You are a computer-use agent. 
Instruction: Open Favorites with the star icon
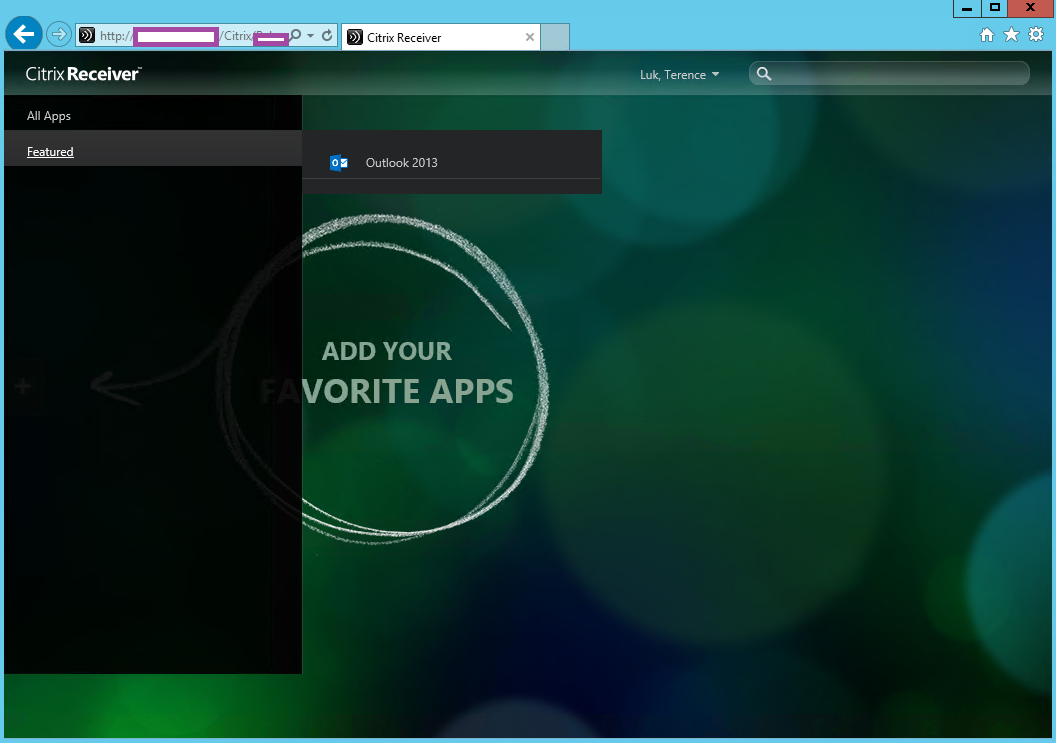(1012, 34)
